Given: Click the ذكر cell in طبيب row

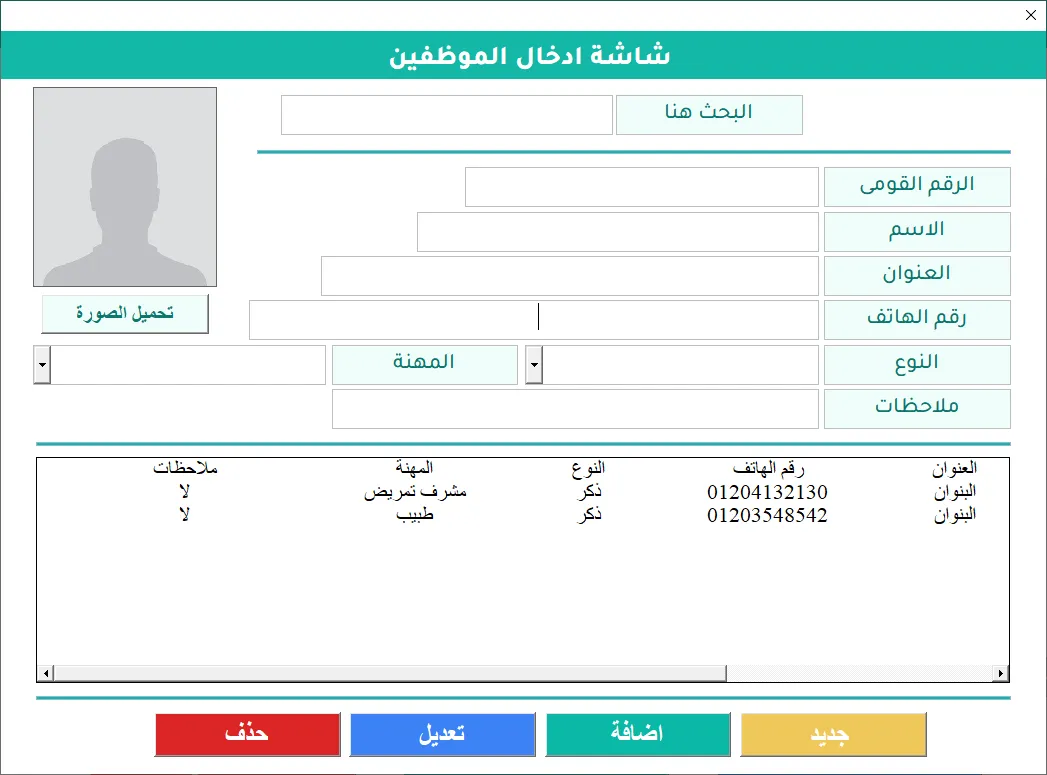Looking at the screenshot, I should click(589, 515).
